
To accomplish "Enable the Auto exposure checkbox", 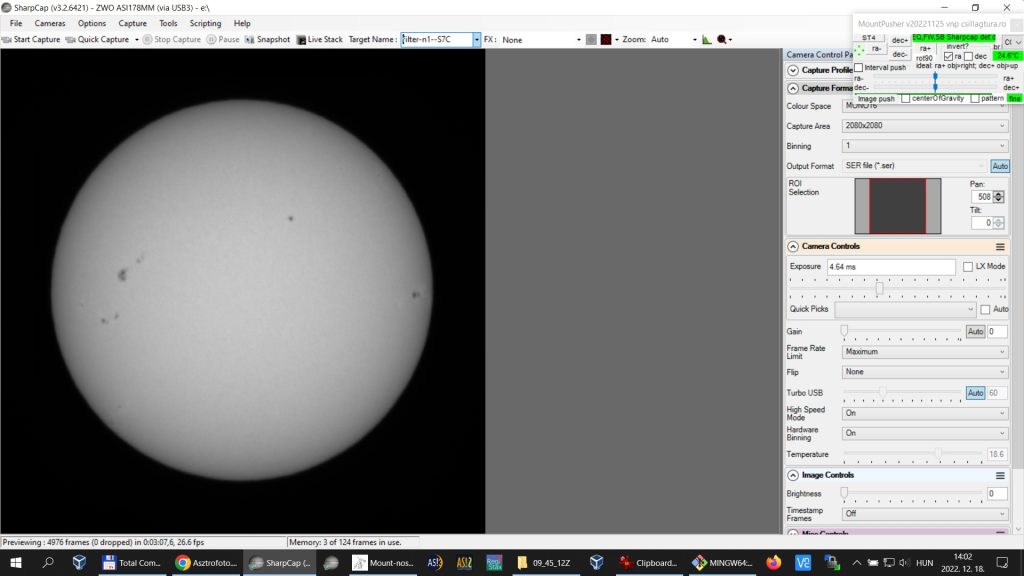I will [x=985, y=310].
